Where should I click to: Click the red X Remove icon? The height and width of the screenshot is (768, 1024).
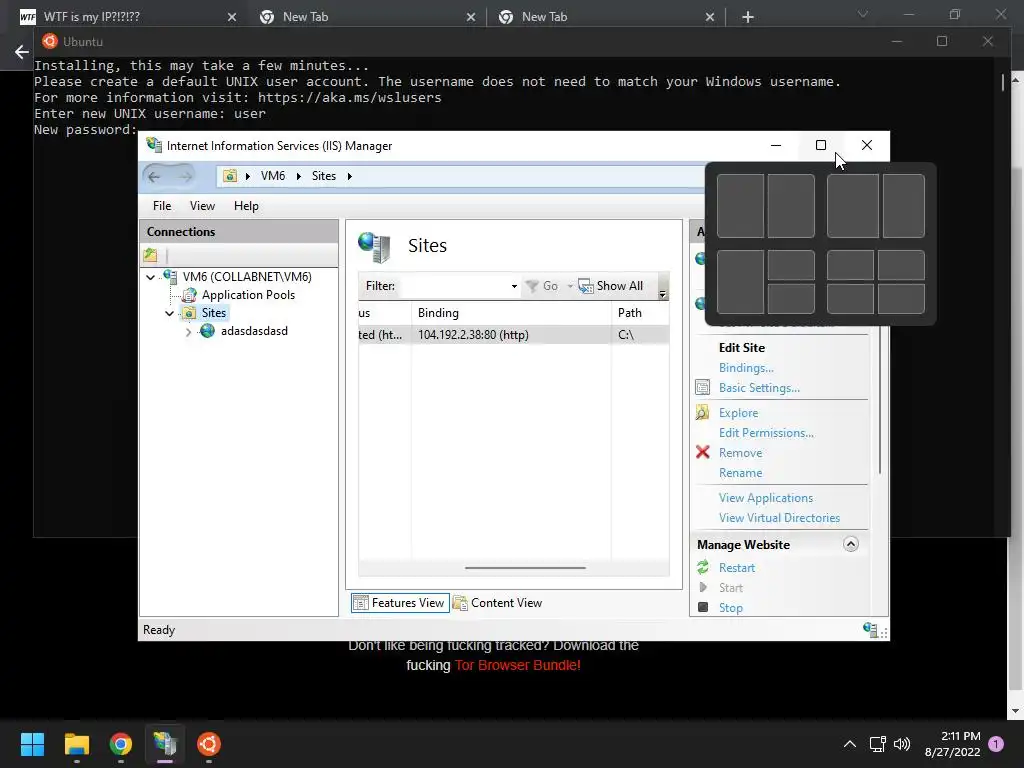point(703,452)
